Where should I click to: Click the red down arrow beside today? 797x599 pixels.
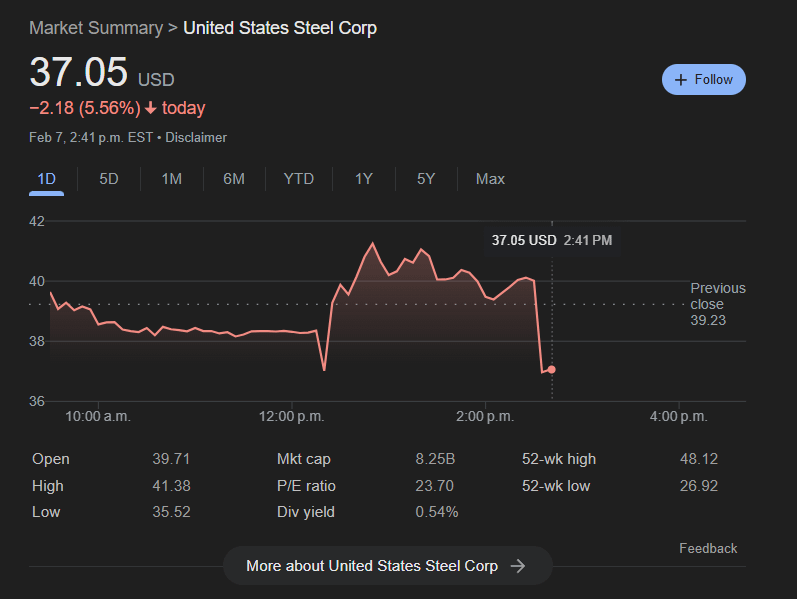click(x=150, y=108)
